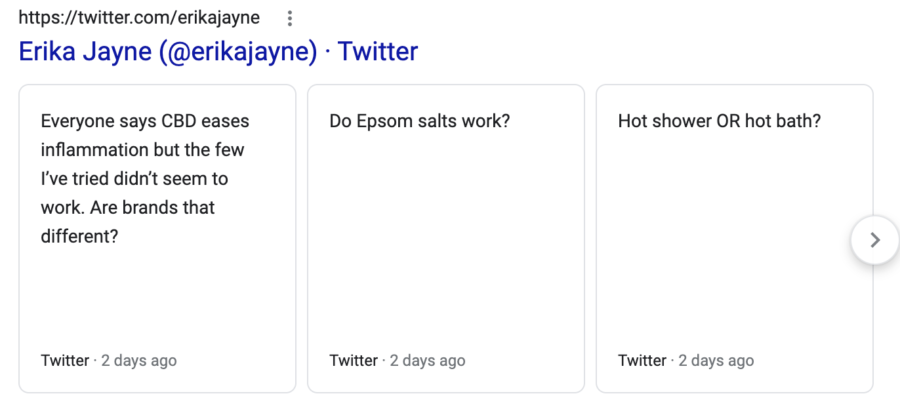The width and height of the screenshot is (900, 417).
Task: Click Twitter source label on CBD tweet card
Action: click(65, 361)
